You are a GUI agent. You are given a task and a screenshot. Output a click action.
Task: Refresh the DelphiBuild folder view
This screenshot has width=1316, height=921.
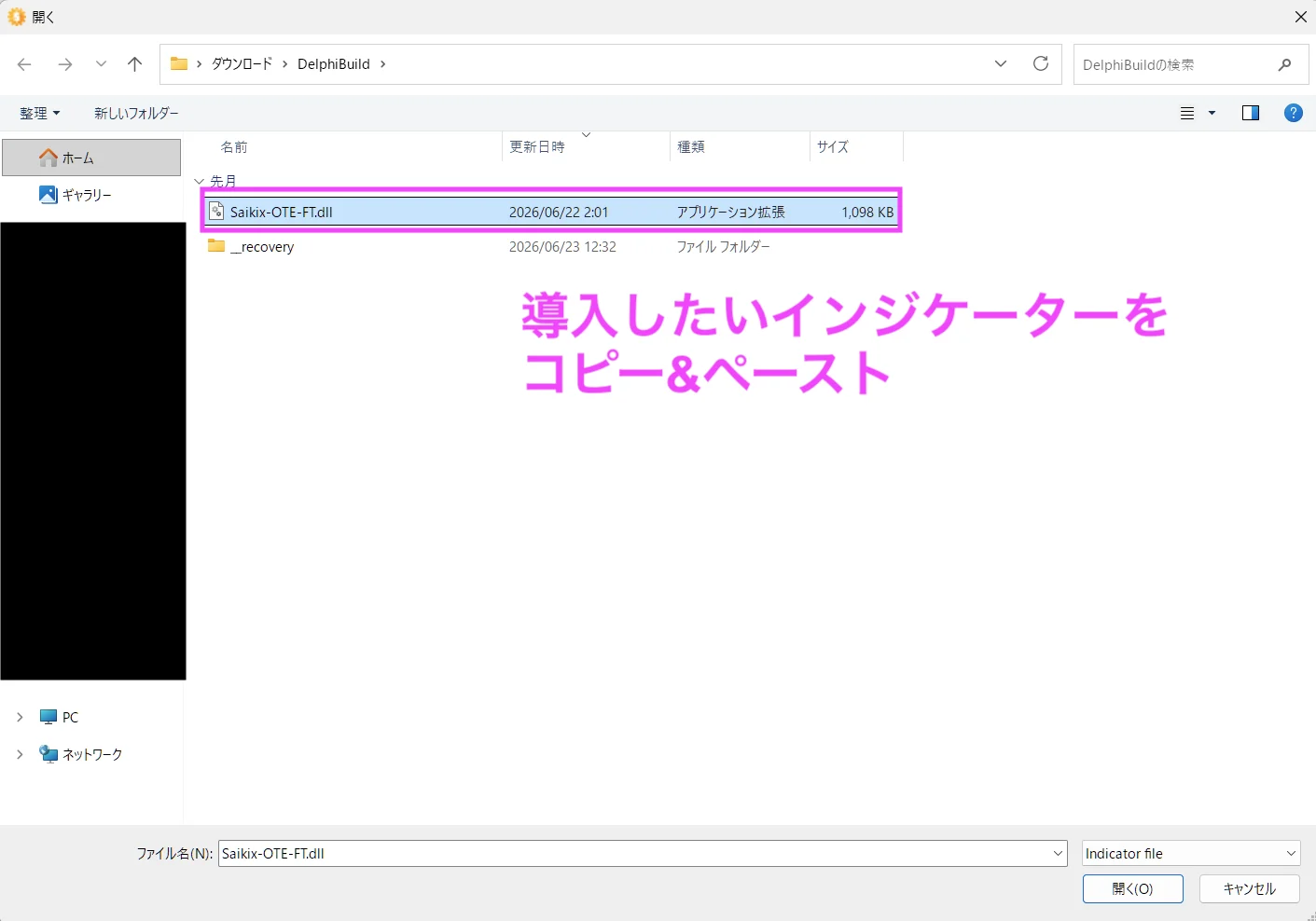1041,64
